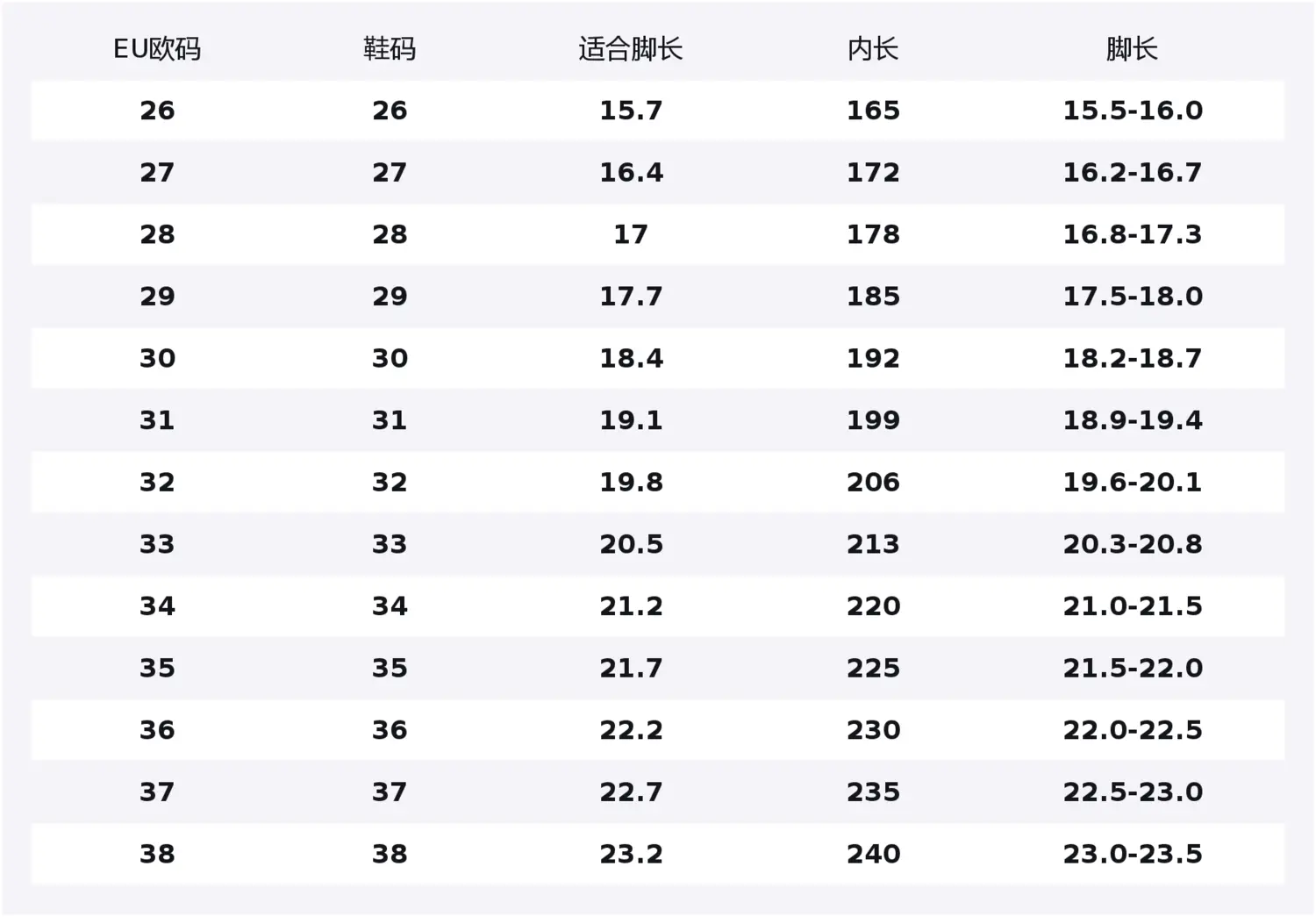The image size is (1316, 917).
Task: Click inner length value 172
Action: [873, 173]
